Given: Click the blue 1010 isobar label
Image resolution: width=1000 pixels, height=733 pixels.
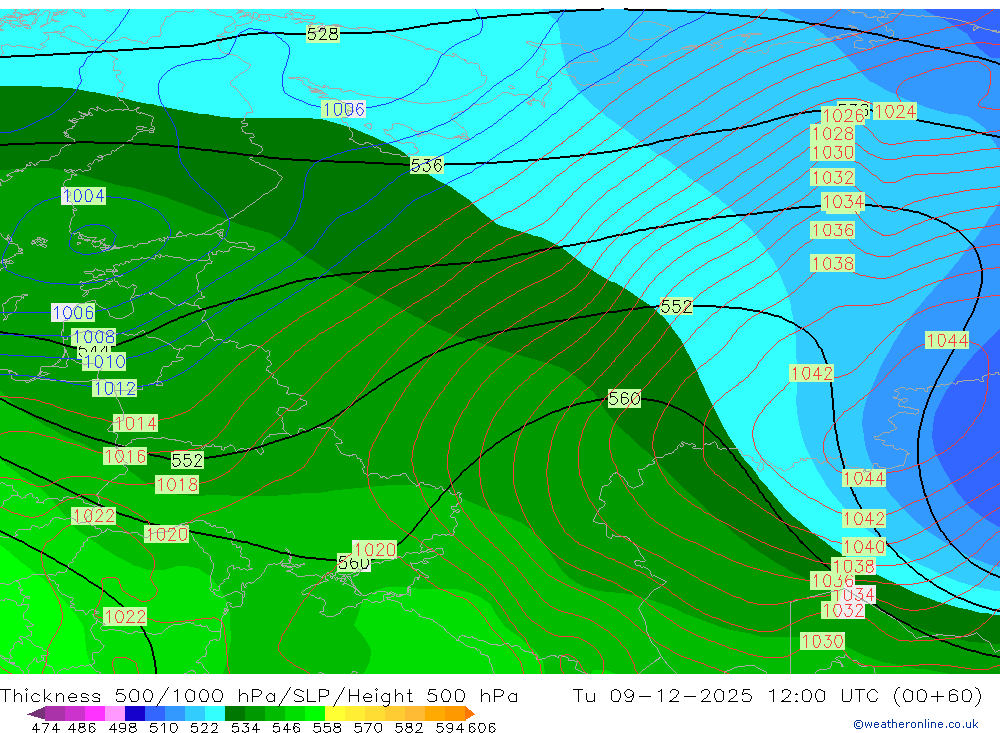Looking at the screenshot, I should 105,362.
